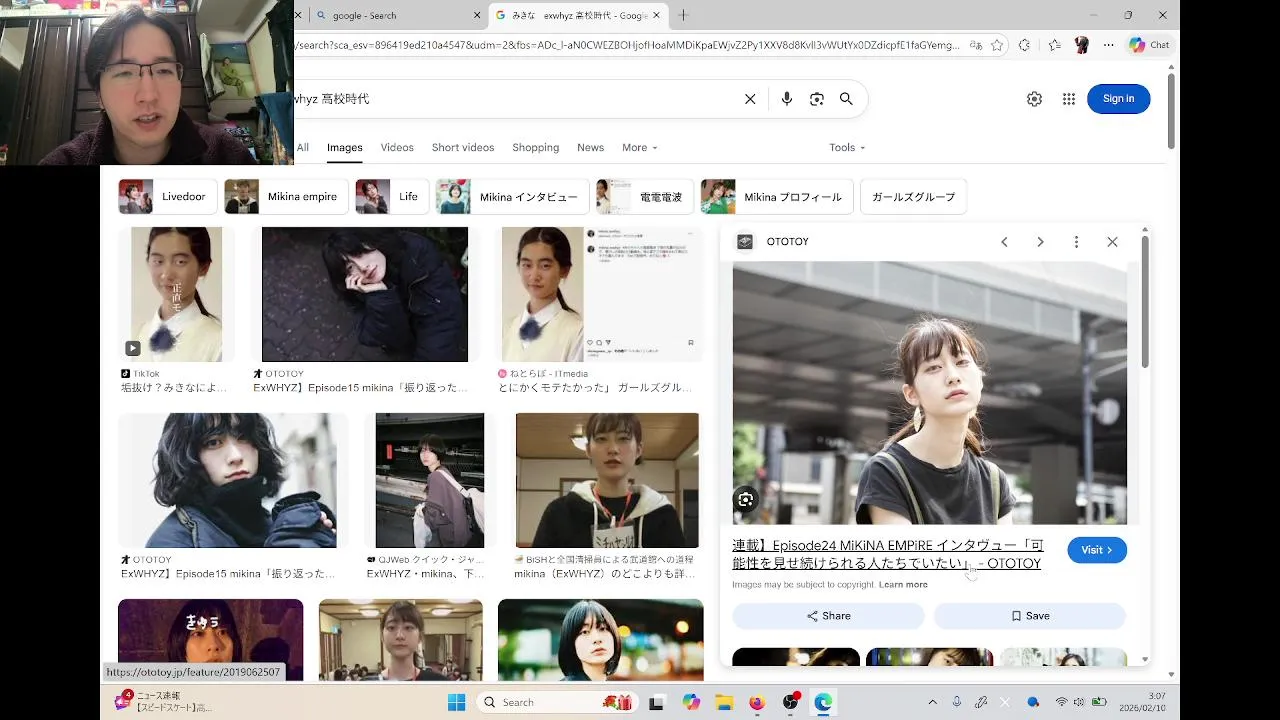
Task: Open the Learn more copyright link
Action: pyautogui.click(x=903, y=585)
